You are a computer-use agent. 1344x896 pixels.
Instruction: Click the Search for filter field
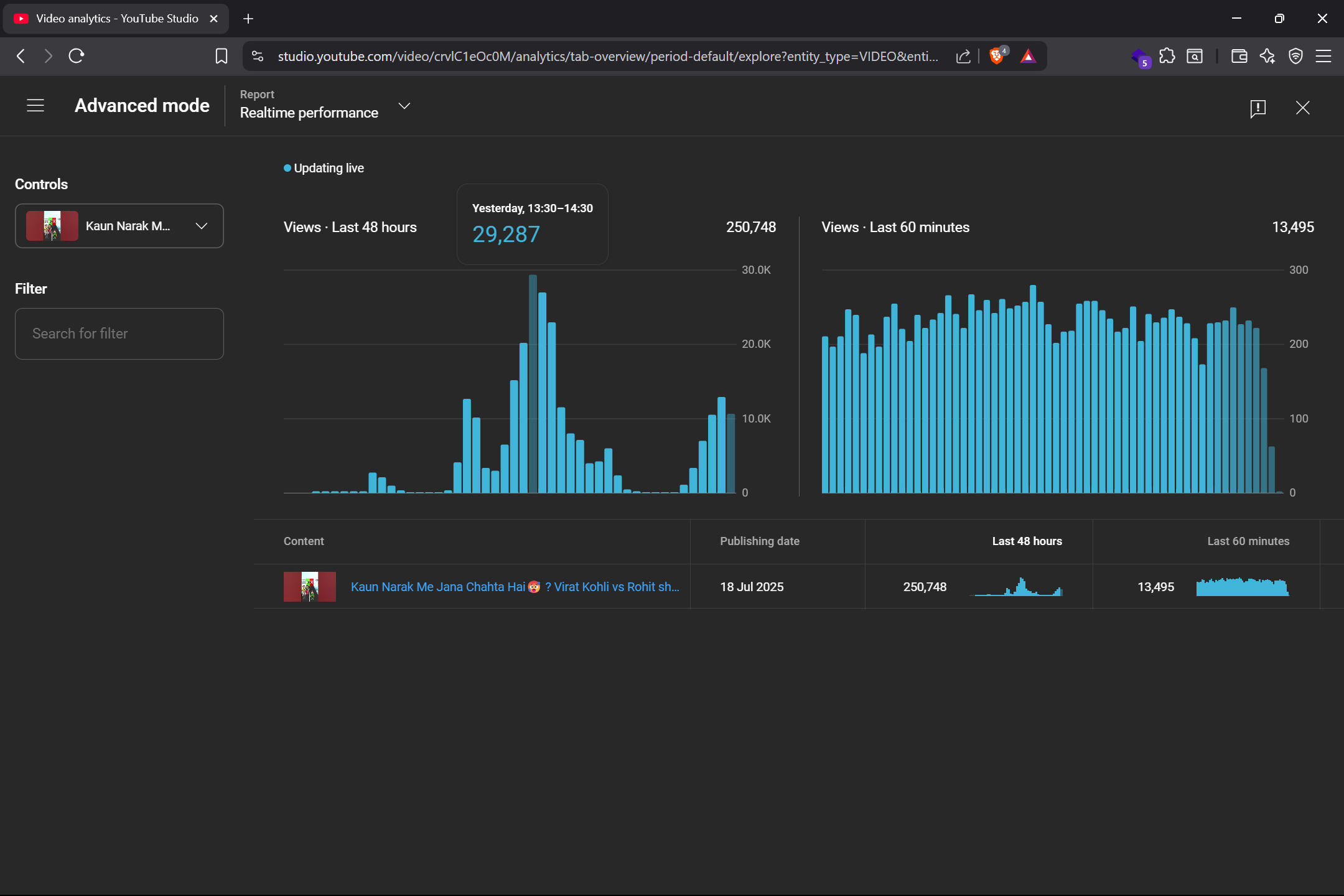119,334
